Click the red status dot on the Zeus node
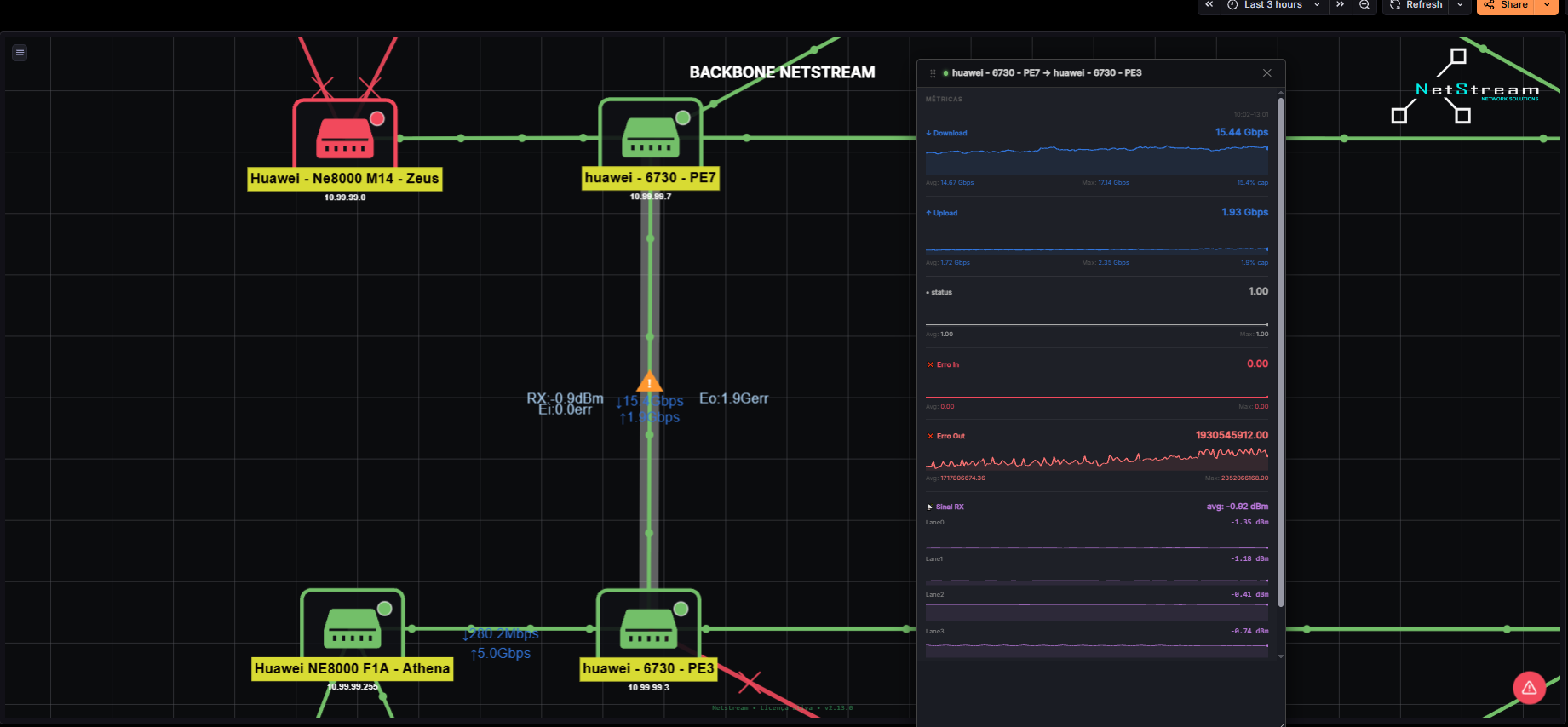1568x727 pixels. pos(377,118)
